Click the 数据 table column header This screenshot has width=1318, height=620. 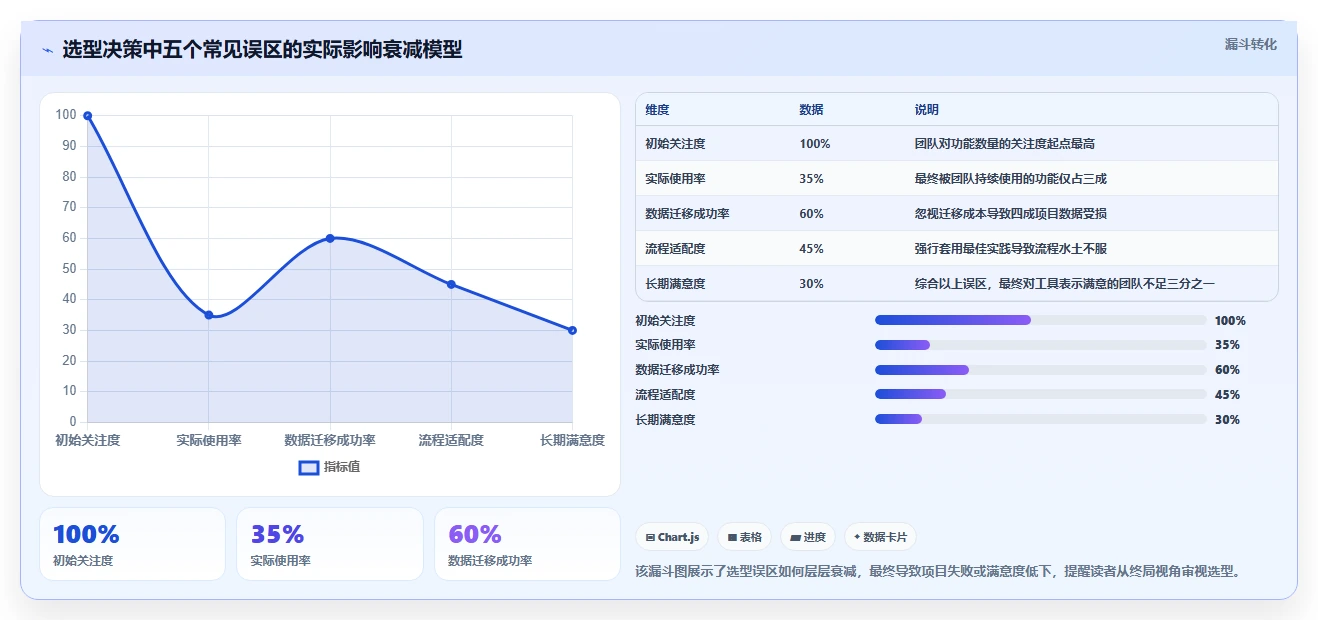tap(812, 110)
